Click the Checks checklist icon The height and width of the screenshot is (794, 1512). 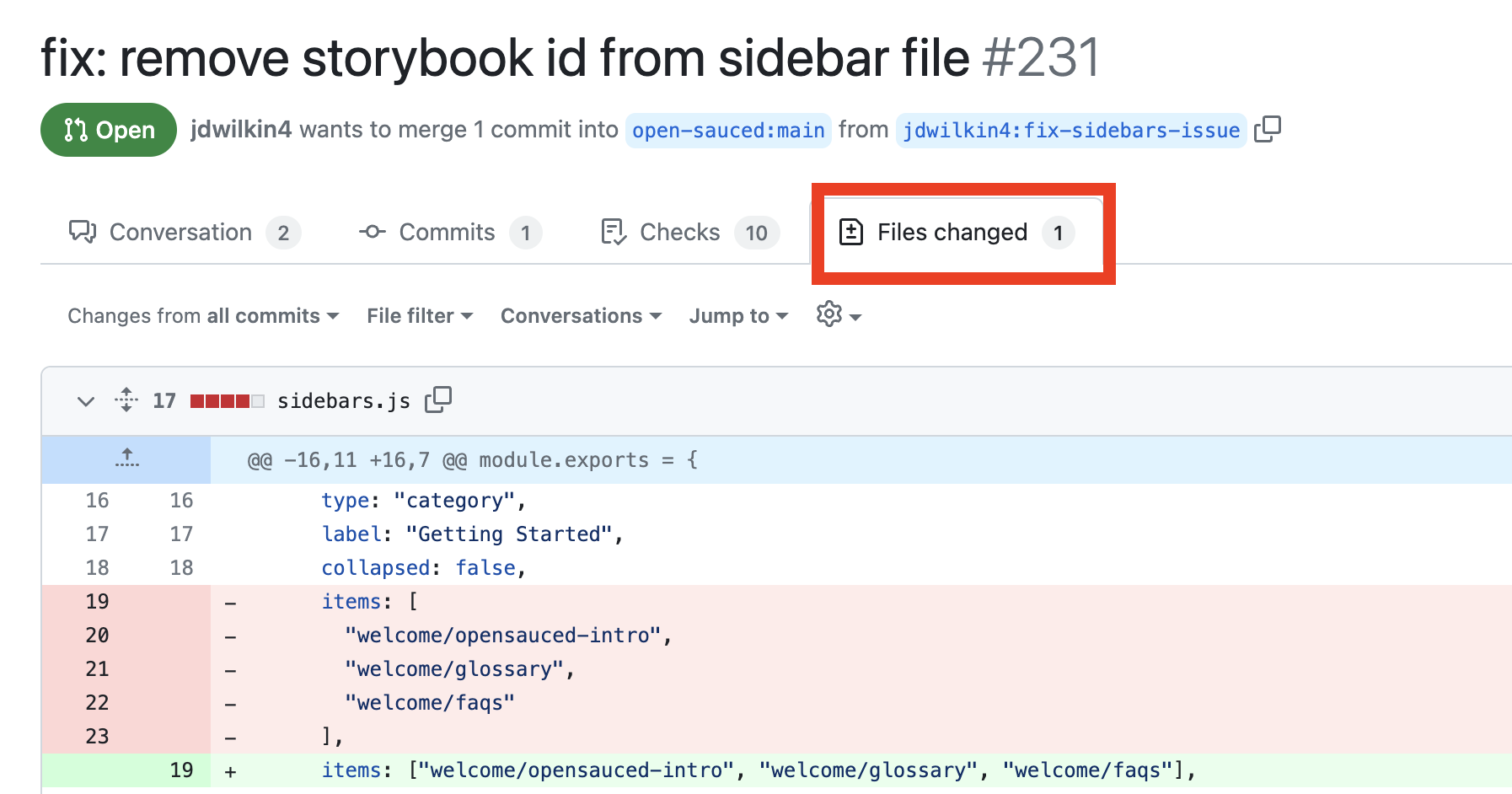pyautogui.click(x=611, y=232)
